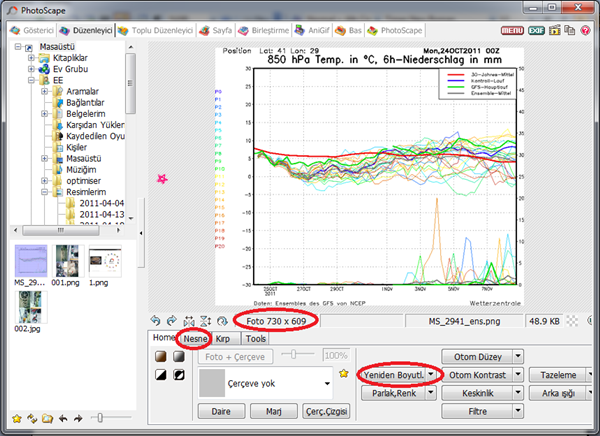Viewport: 600px width, 436px height.
Task: Click the yellow star next to frame dropdown
Action: click(344, 374)
